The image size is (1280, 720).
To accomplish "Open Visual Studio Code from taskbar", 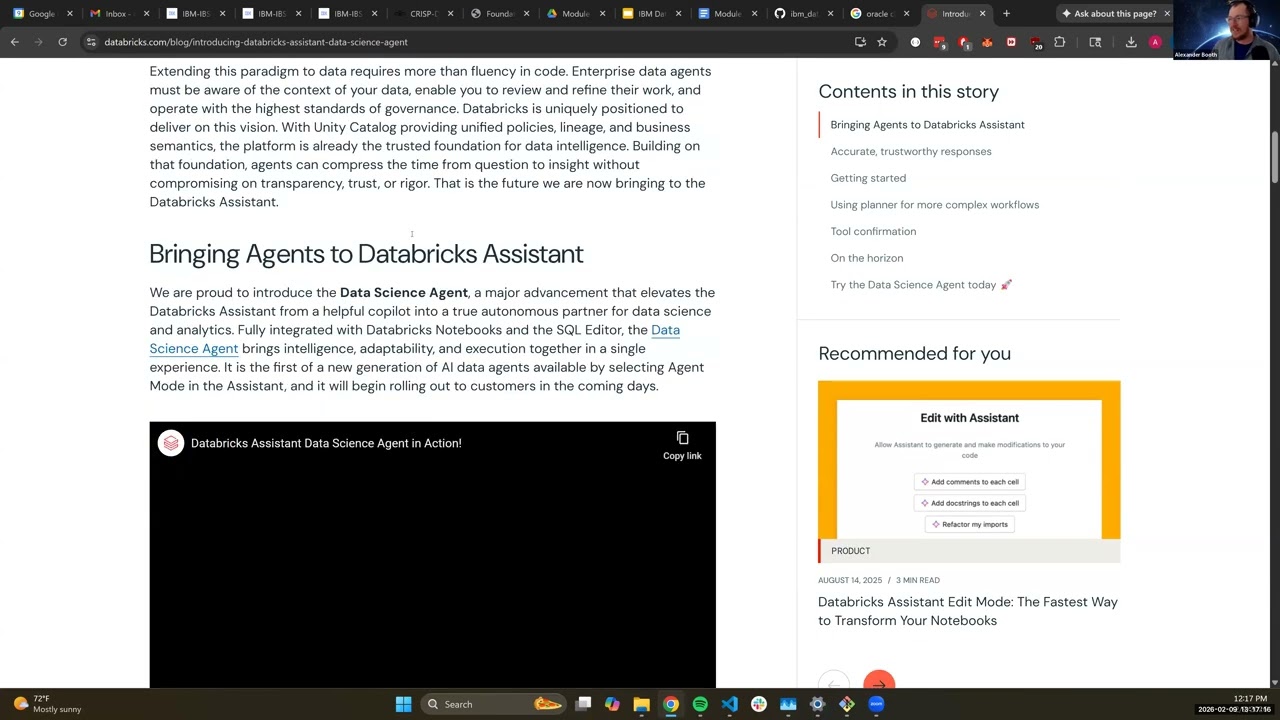I will pos(729,704).
